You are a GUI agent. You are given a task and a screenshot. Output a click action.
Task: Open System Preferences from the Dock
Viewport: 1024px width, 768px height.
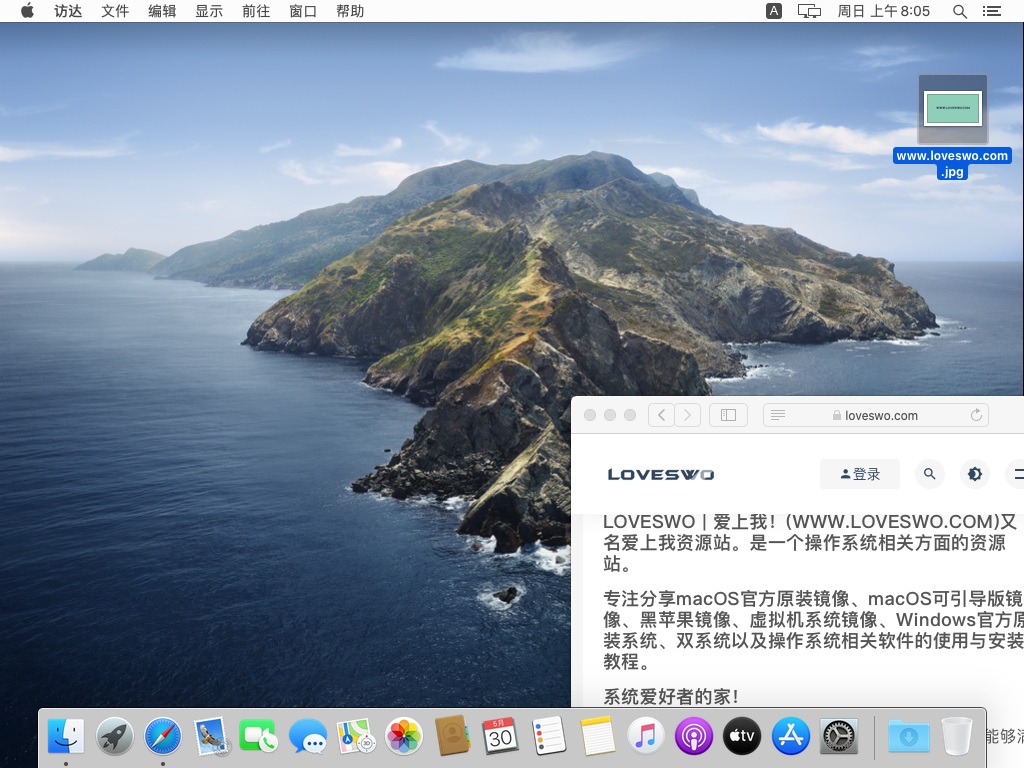(838, 737)
